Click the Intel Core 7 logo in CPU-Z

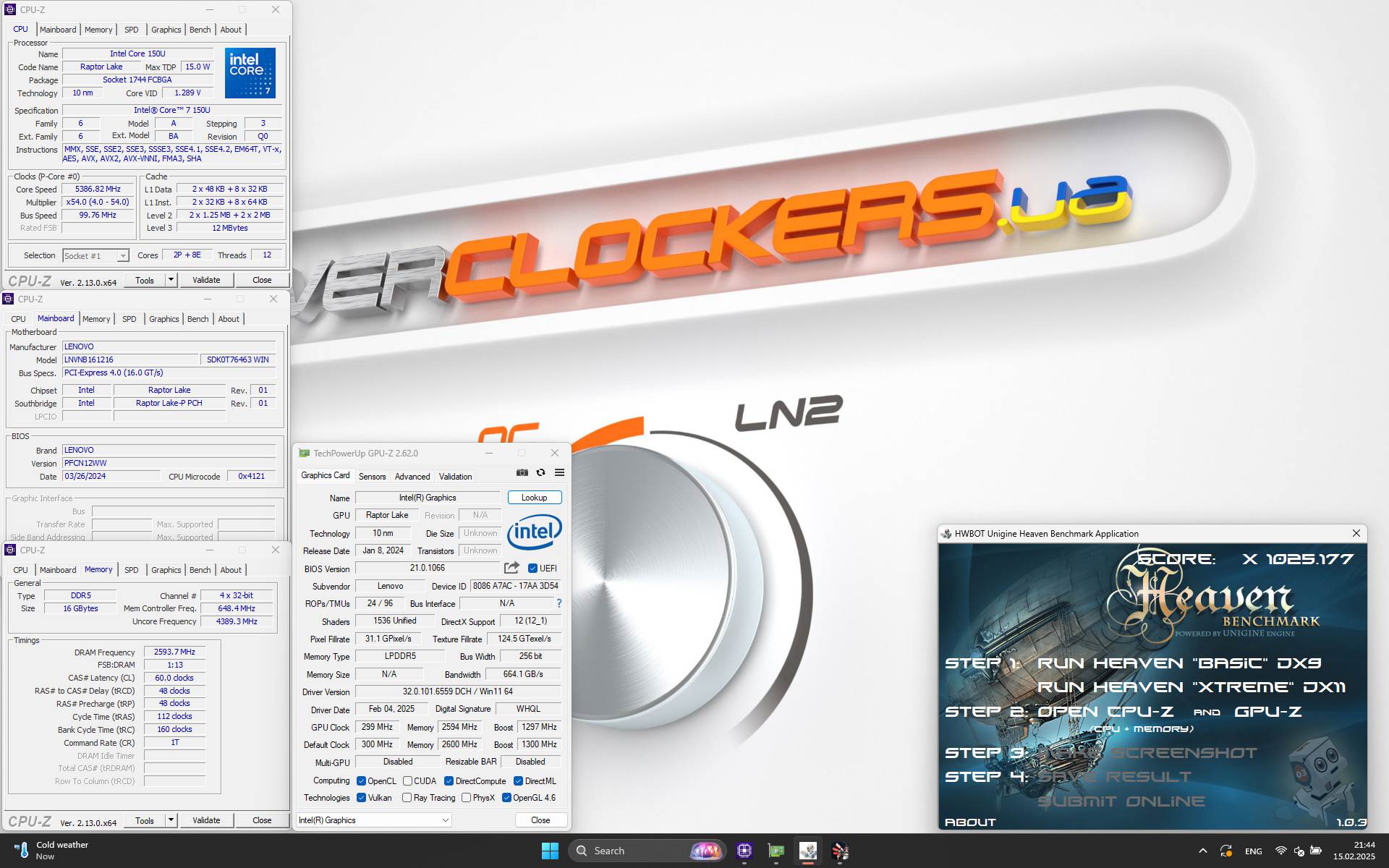(x=250, y=72)
